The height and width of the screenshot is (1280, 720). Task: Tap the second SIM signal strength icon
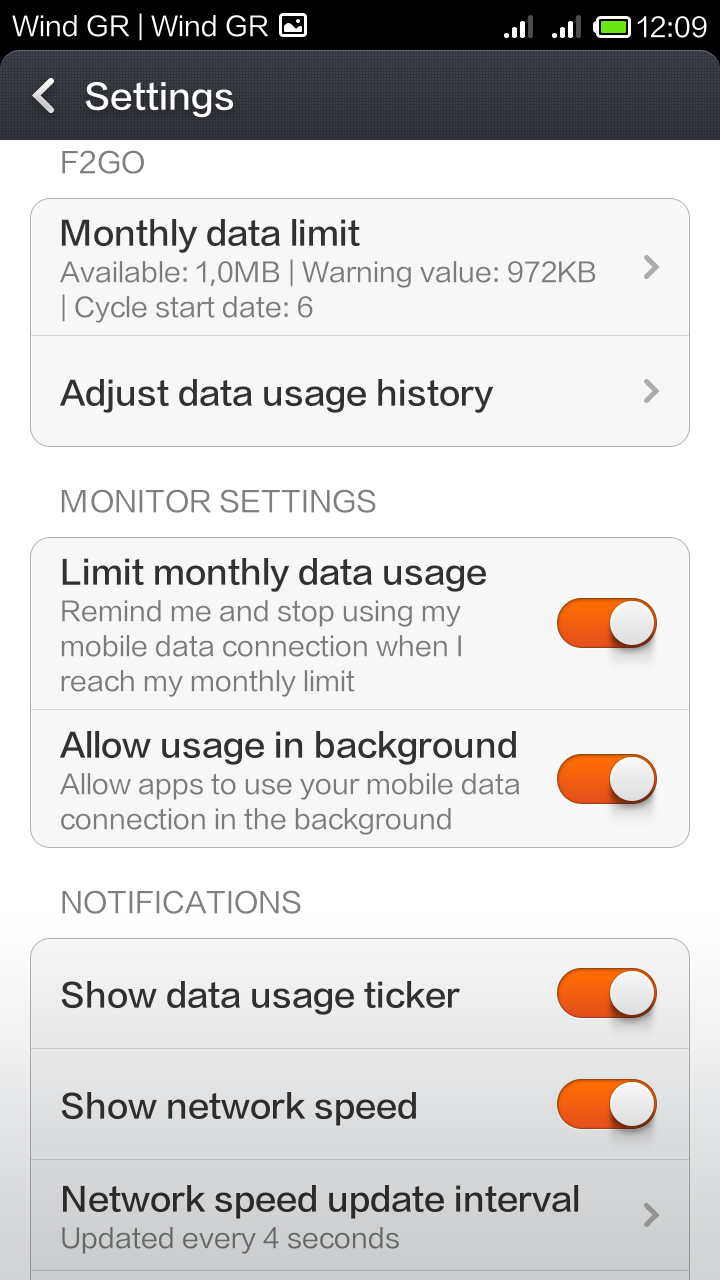[567, 27]
